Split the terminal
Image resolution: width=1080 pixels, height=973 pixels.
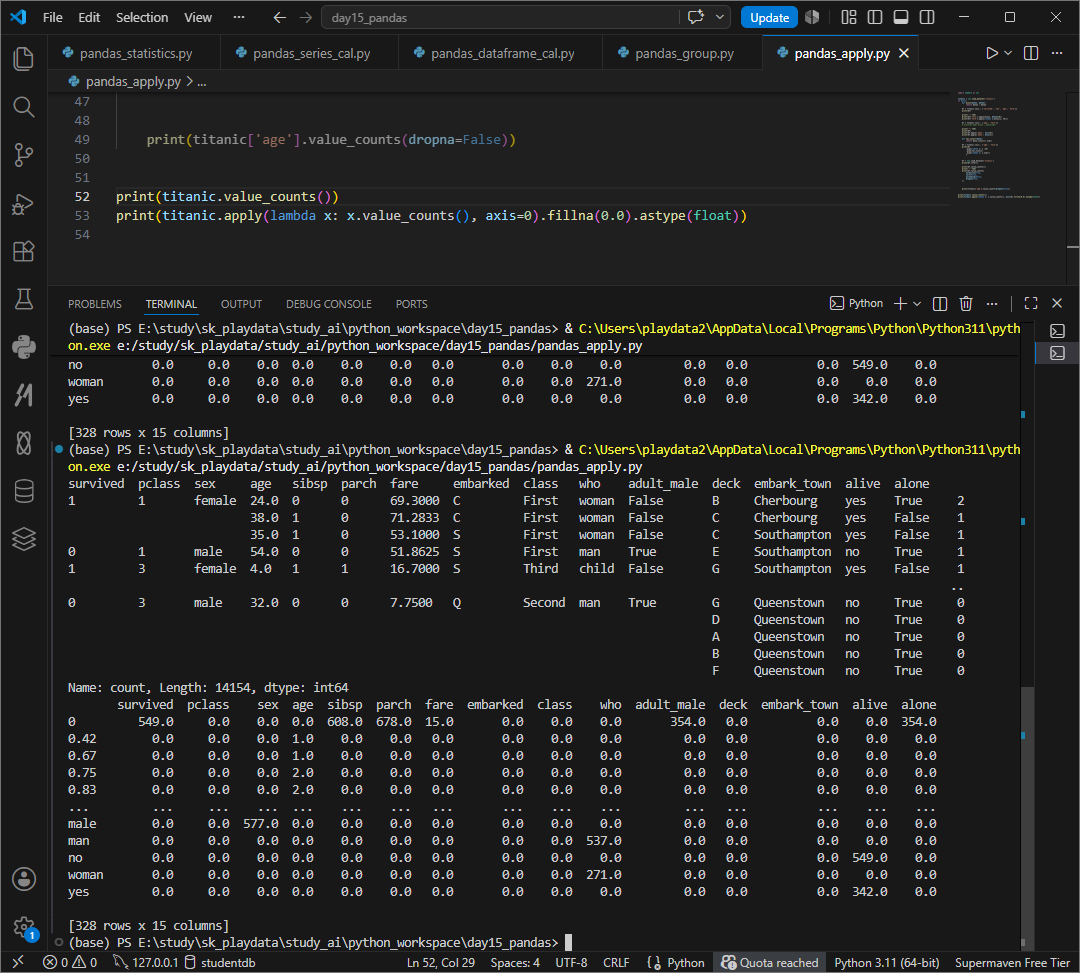point(939,303)
